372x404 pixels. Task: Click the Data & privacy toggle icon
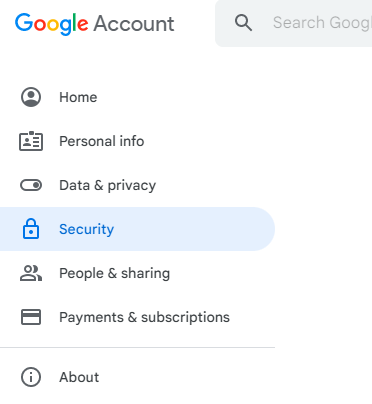(31, 185)
